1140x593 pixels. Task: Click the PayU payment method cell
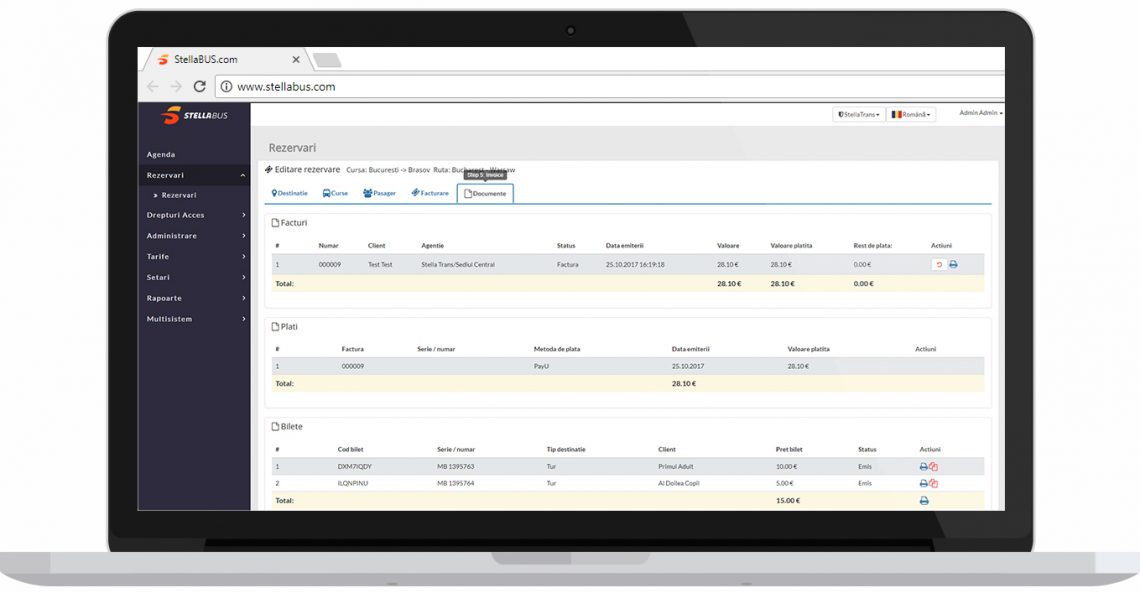pyautogui.click(x=541, y=366)
